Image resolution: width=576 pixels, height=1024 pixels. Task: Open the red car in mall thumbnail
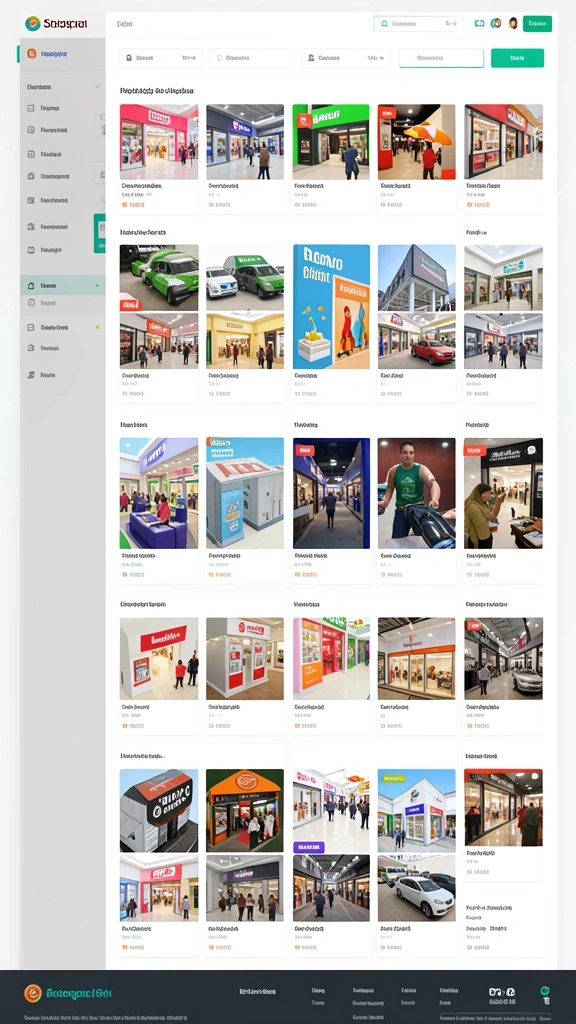[x=417, y=341]
